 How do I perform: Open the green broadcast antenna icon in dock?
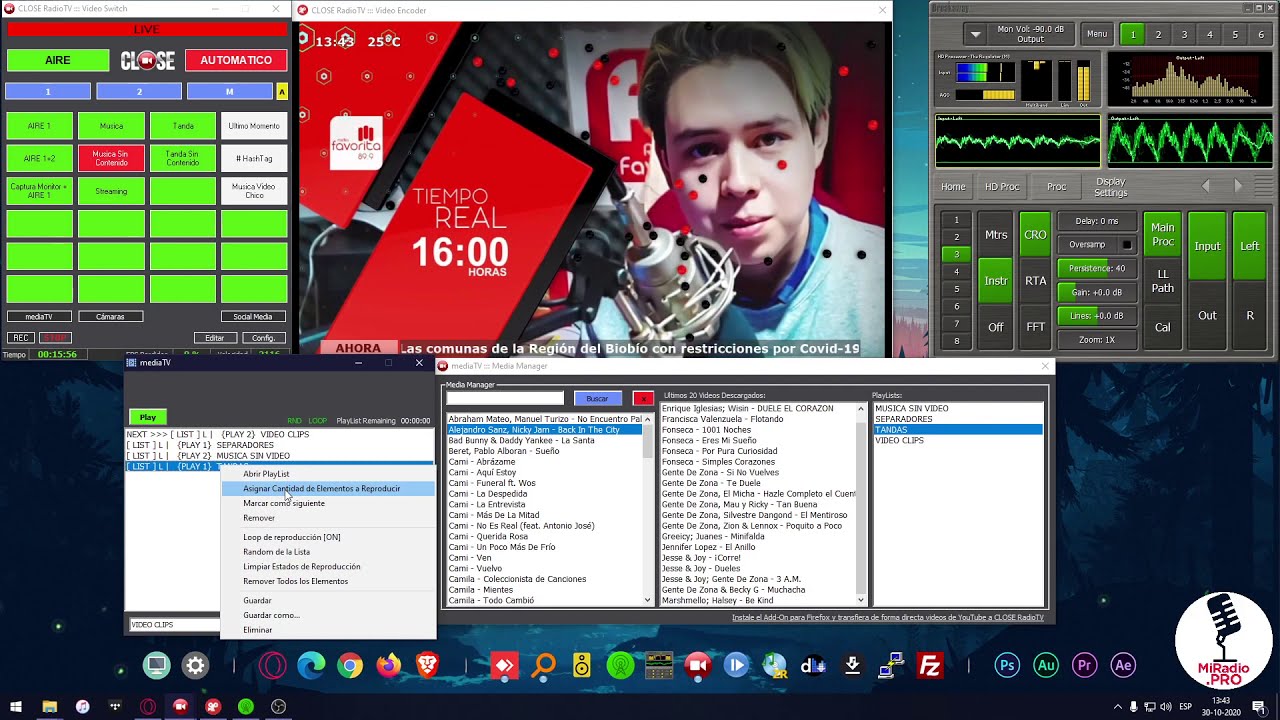[x=620, y=665]
